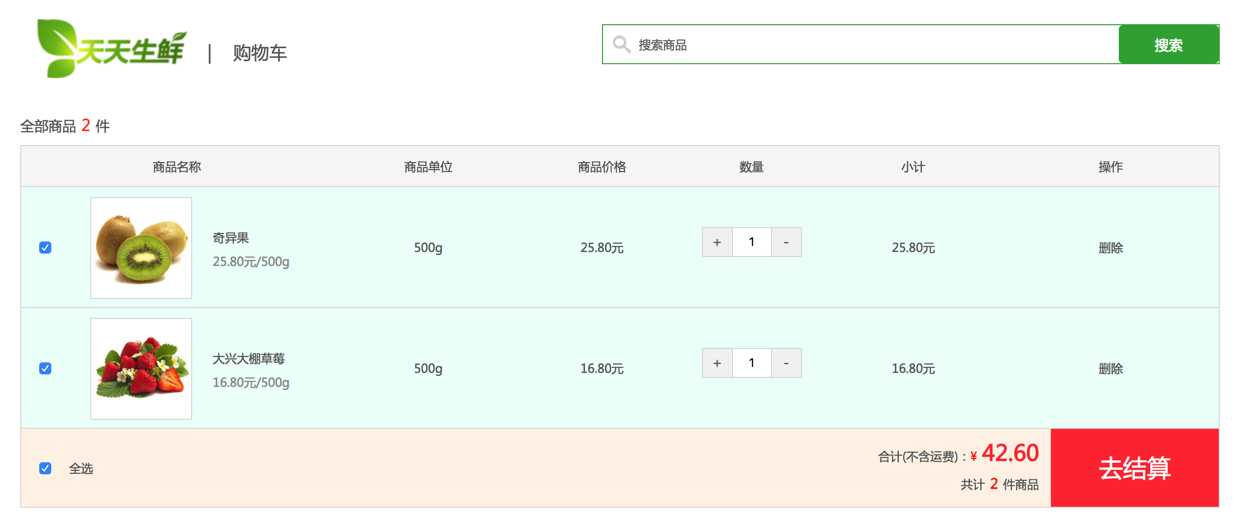
Task: Click the 大兴大棚草莓 quantity number field
Action: point(751,362)
